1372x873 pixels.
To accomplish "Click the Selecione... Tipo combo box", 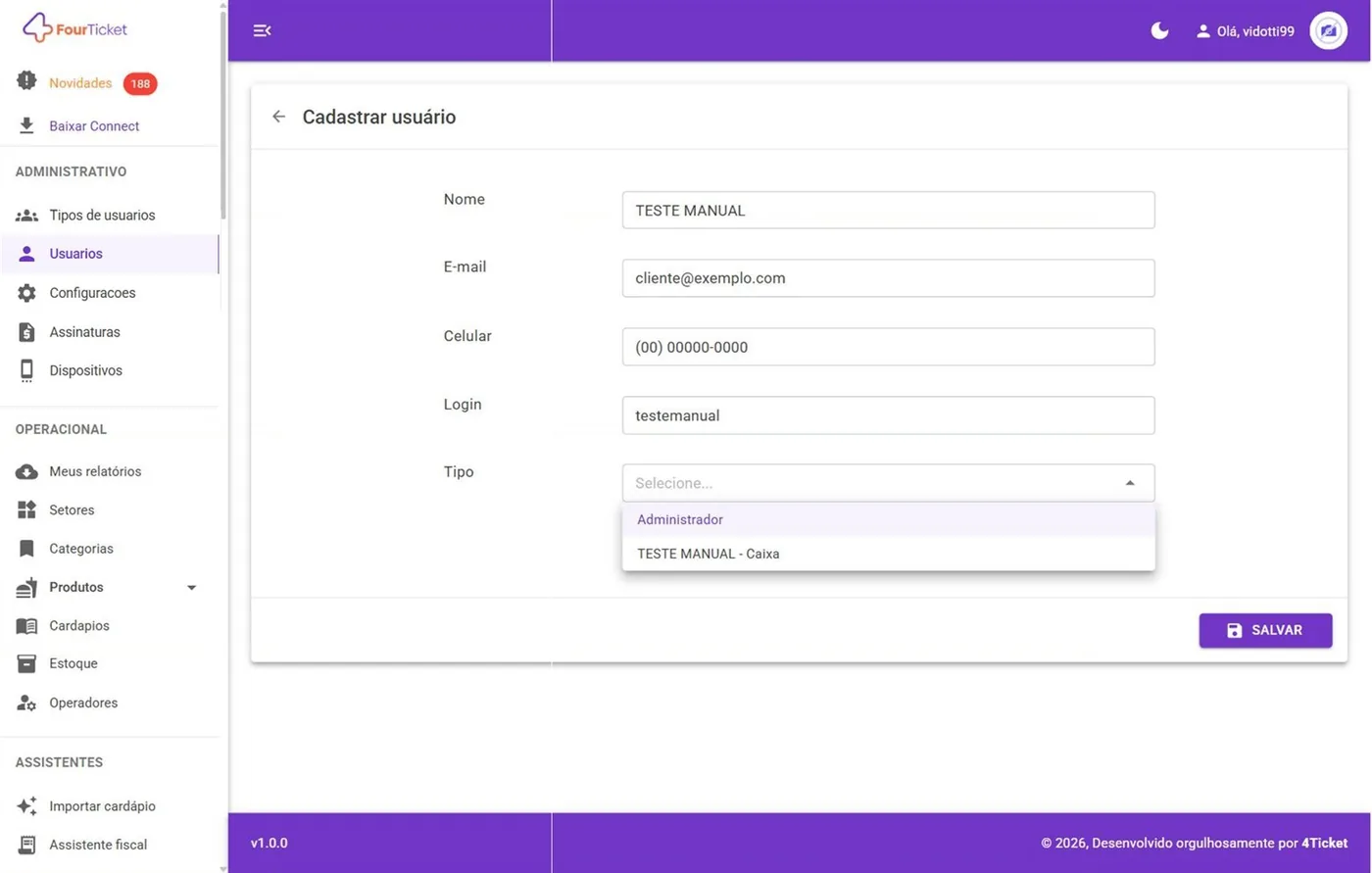I will [x=889, y=483].
